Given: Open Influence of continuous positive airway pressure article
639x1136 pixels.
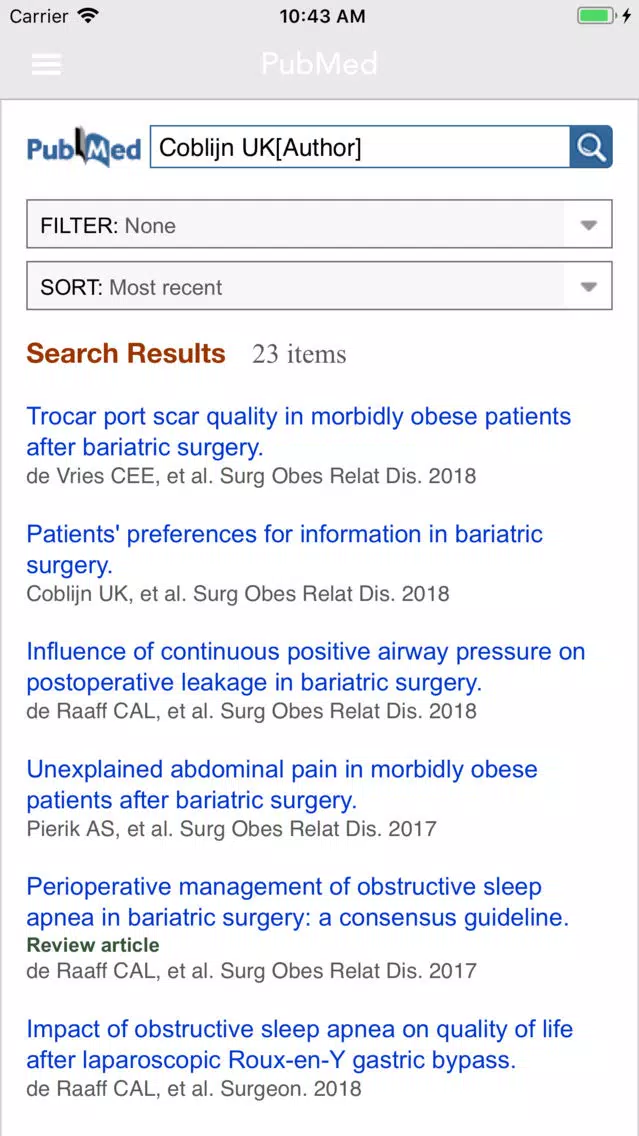Looking at the screenshot, I should tap(306, 667).
